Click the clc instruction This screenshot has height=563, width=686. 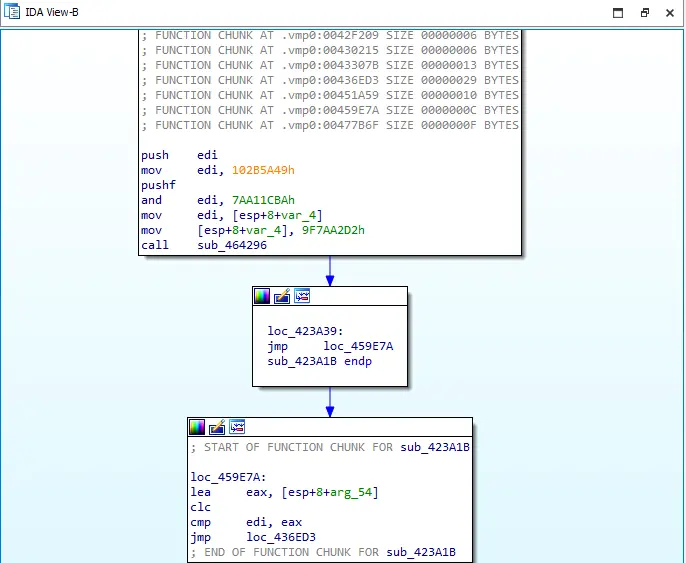coord(201,507)
